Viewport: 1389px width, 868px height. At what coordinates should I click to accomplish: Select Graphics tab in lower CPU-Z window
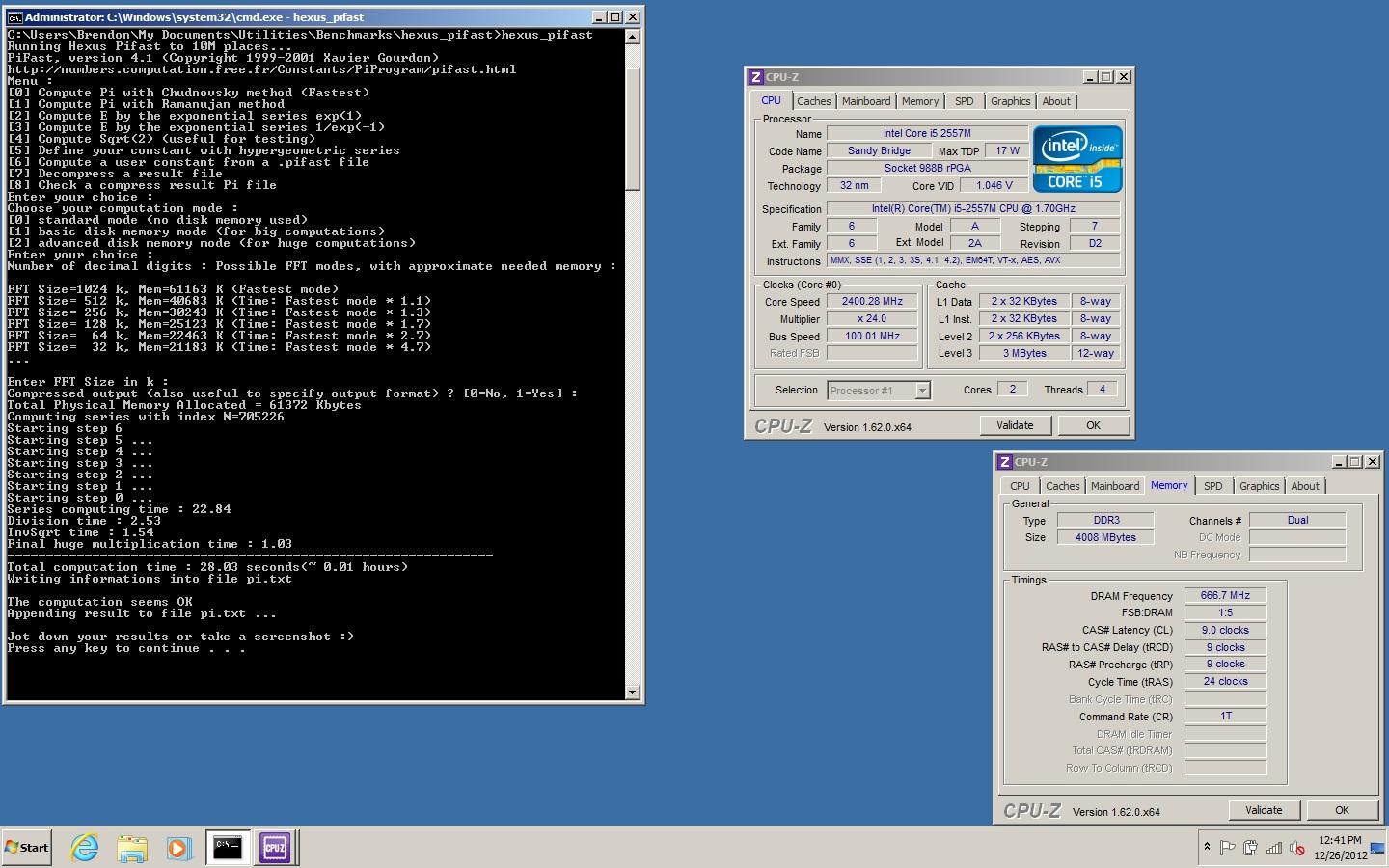click(x=1259, y=486)
